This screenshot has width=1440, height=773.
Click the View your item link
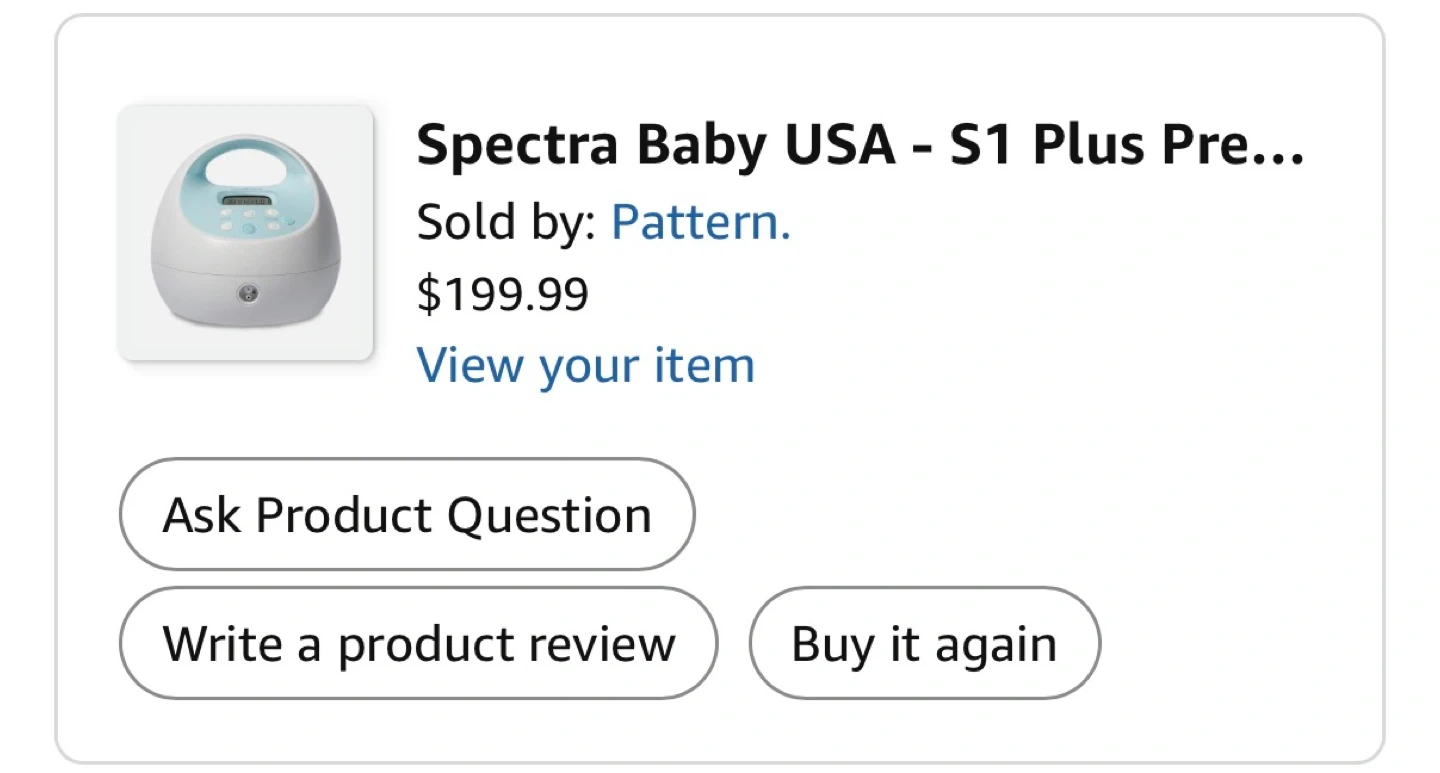(x=585, y=365)
